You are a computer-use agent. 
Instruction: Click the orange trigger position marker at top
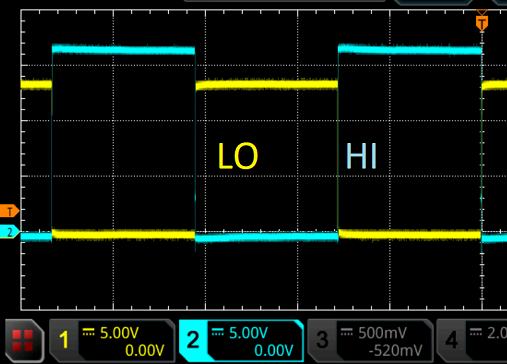tap(482, 21)
